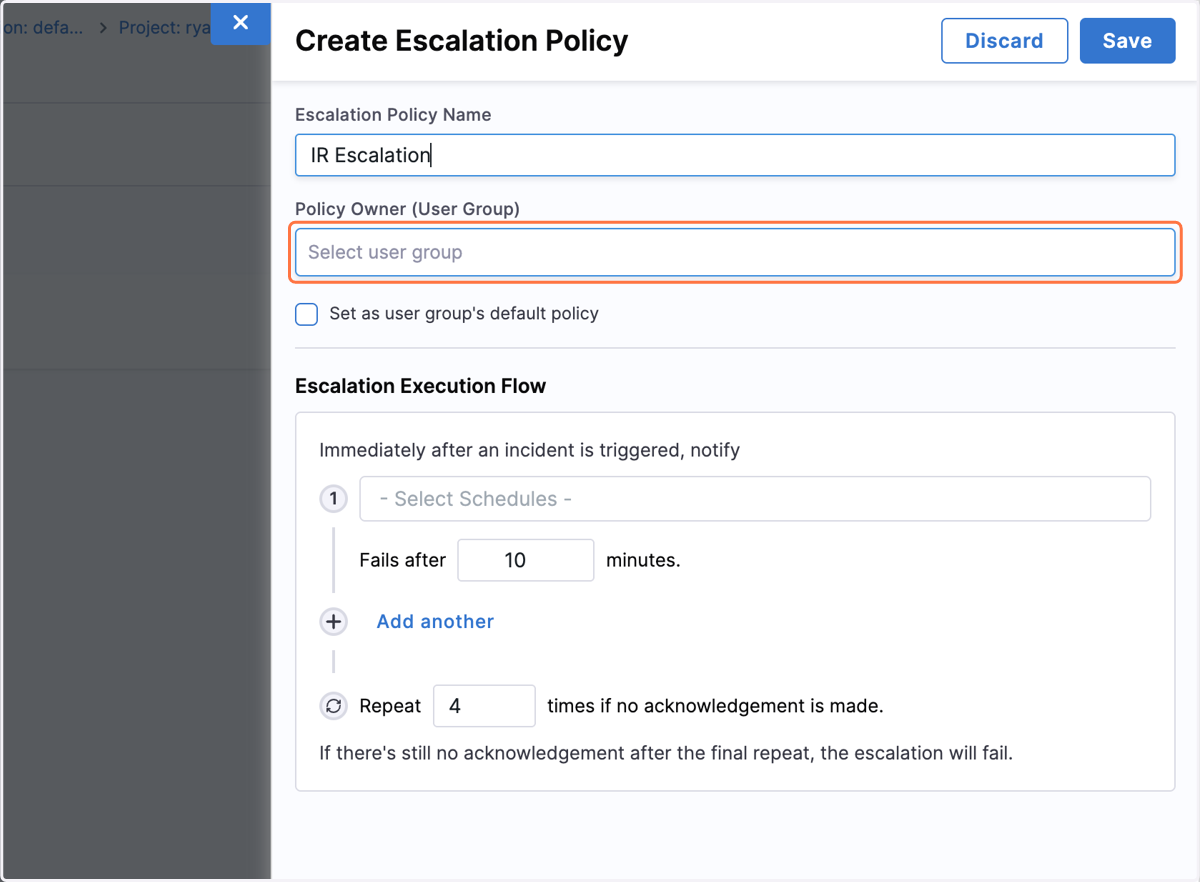The height and width of the screenshot is (882, 1200).
Task: Click the Escalation Policy Name field
Action: pyautogui.click(x=735, y=155)
